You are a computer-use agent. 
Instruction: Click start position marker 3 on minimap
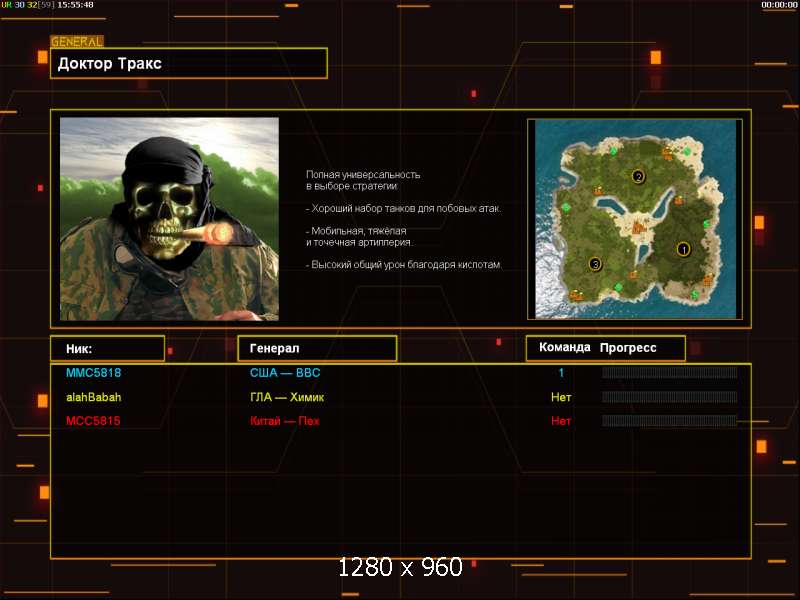(595, 264)
